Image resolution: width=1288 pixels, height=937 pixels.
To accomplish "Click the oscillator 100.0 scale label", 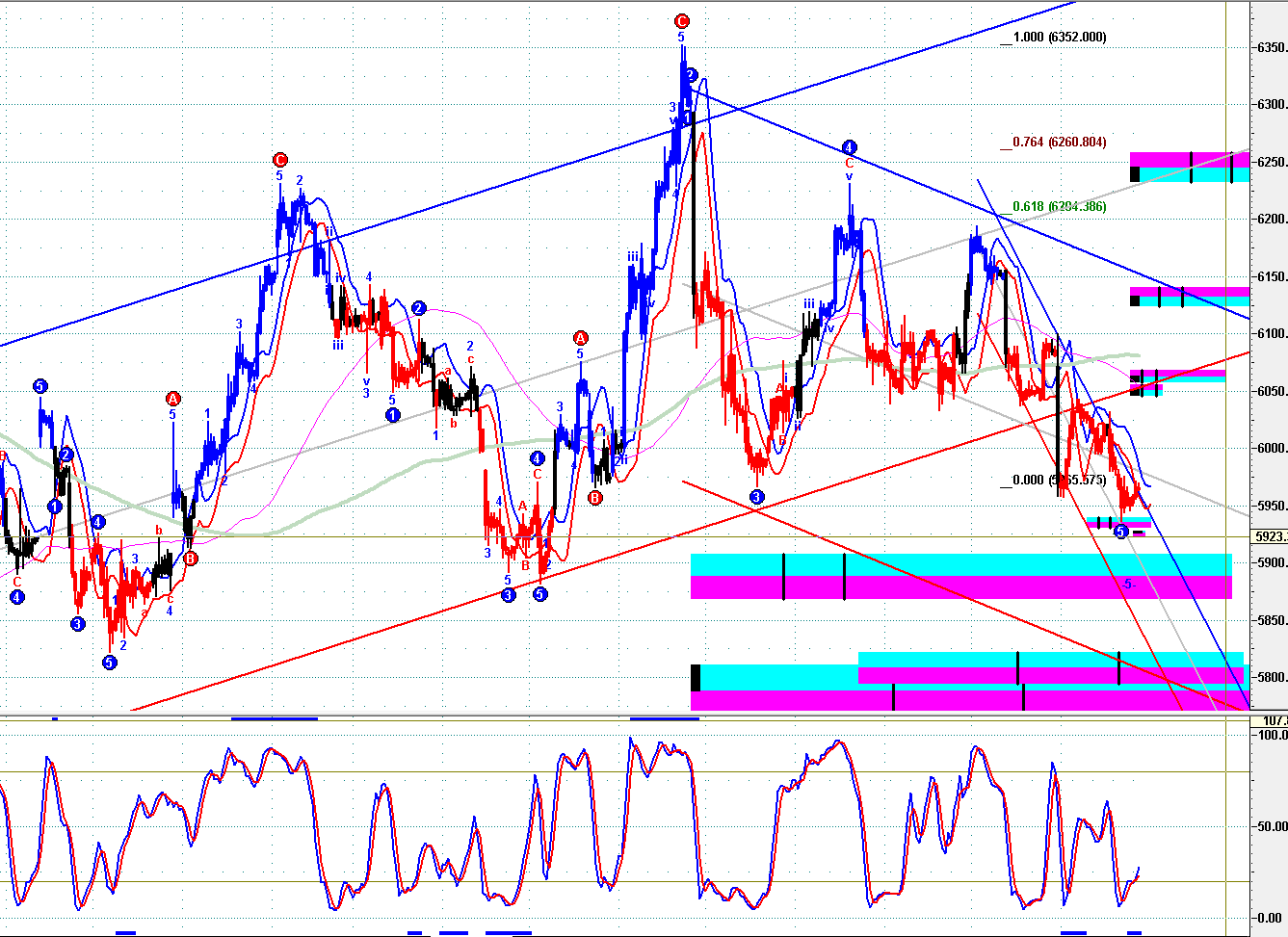I will point(1273,735).
